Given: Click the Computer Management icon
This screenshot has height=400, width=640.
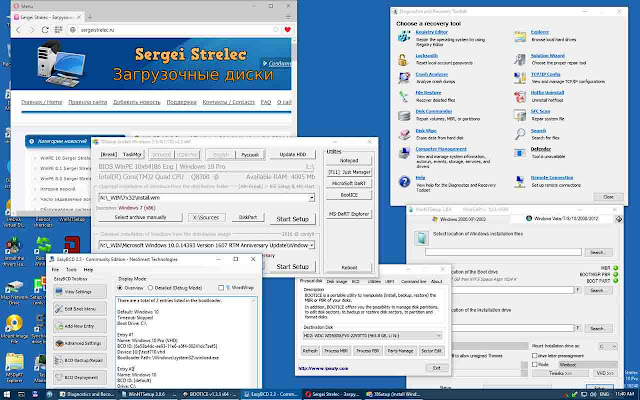Looking at the screenshot, I should 404,153.
